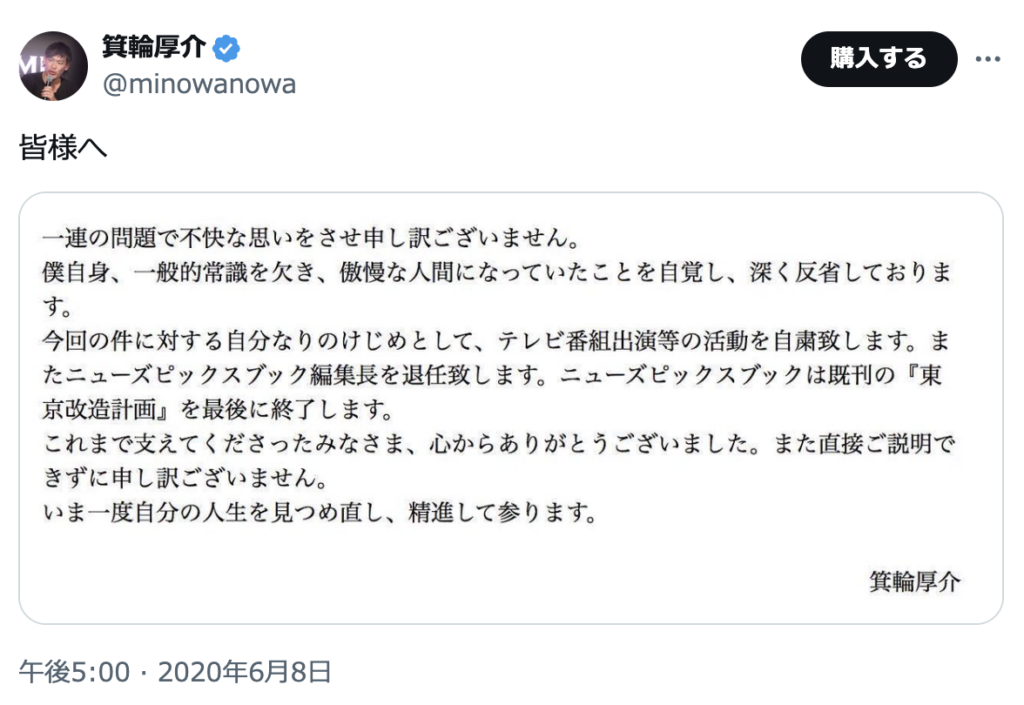Click the line starting 僕自身、一般的常識 in image
This screenshot has width=1024, height=705.
click(497, 272)
